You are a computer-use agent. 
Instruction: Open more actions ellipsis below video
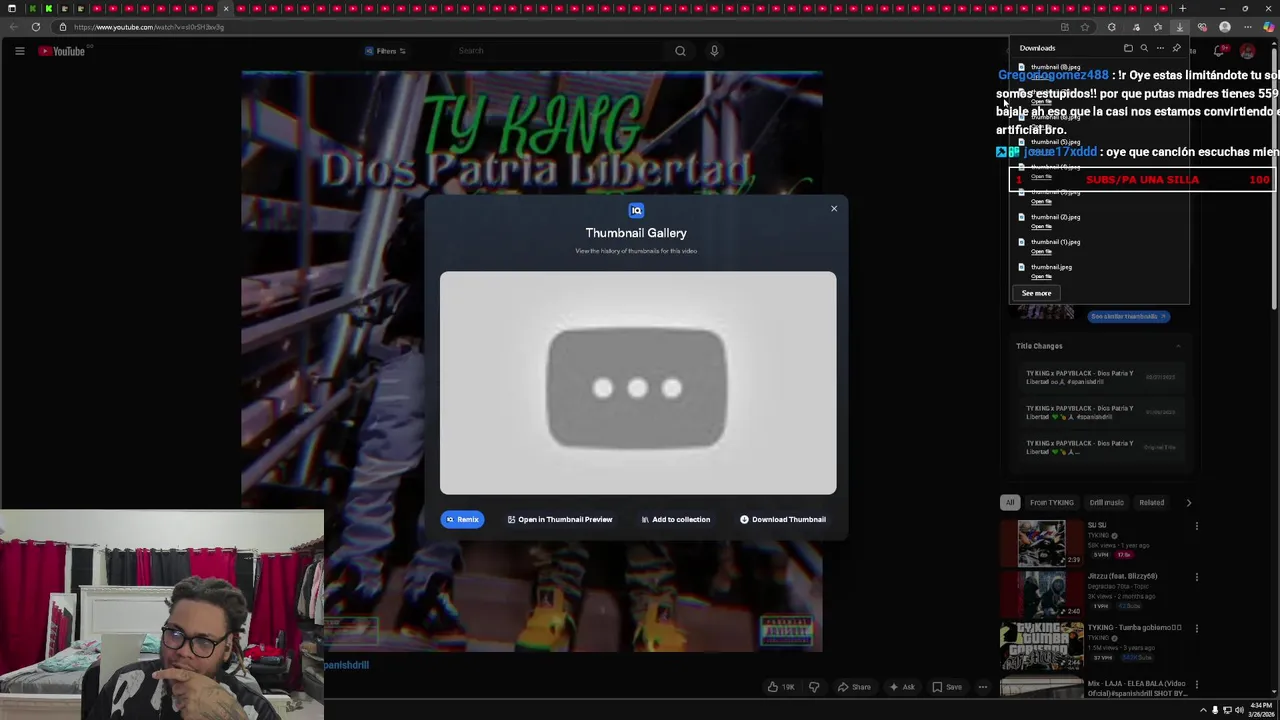pos(983,687)
